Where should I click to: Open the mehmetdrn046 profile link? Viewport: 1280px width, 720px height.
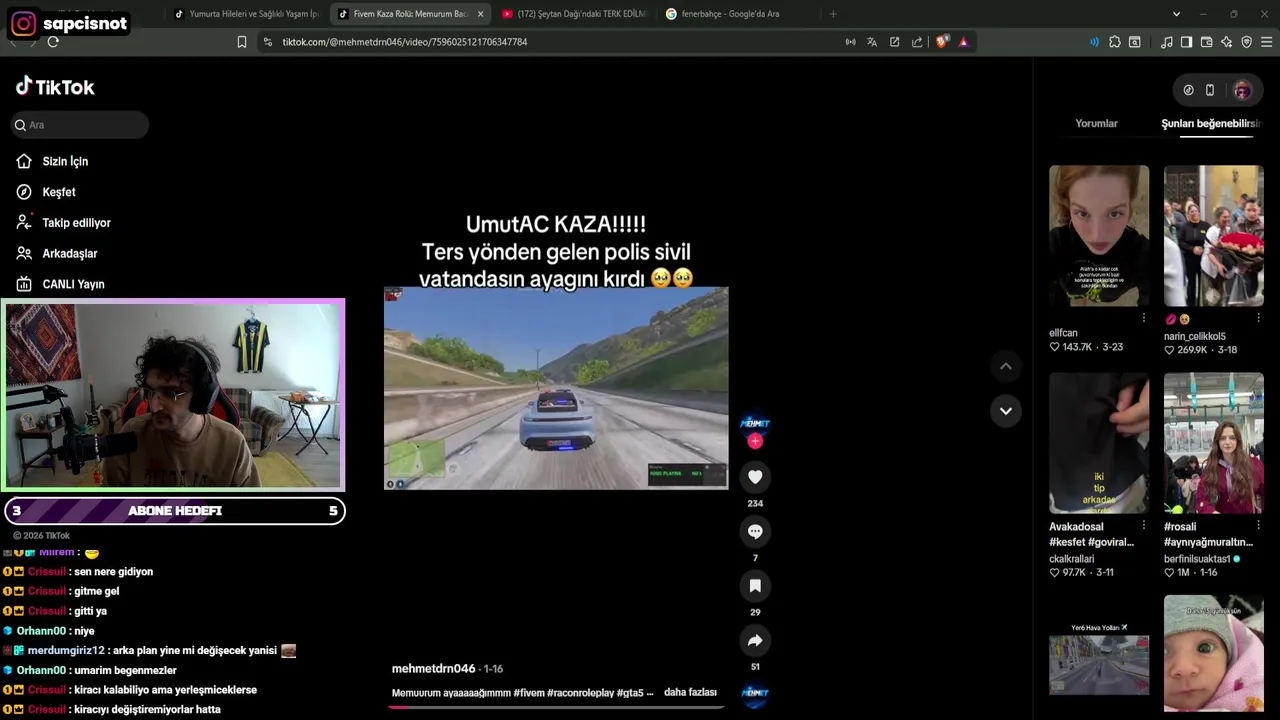click(433, 668)
